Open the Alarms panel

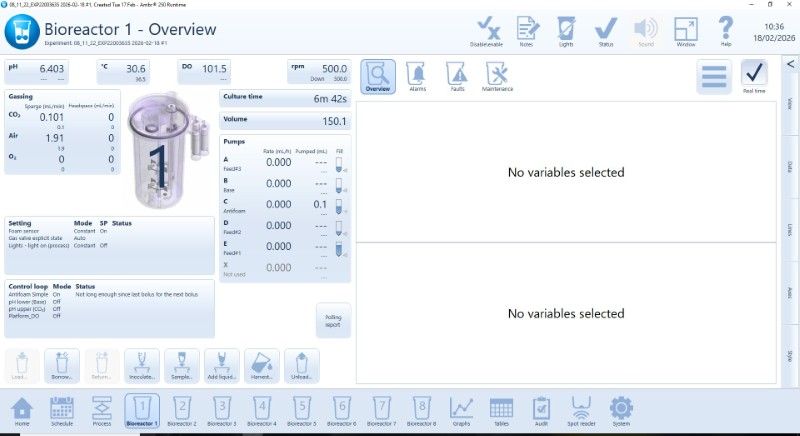pos(416,76)
